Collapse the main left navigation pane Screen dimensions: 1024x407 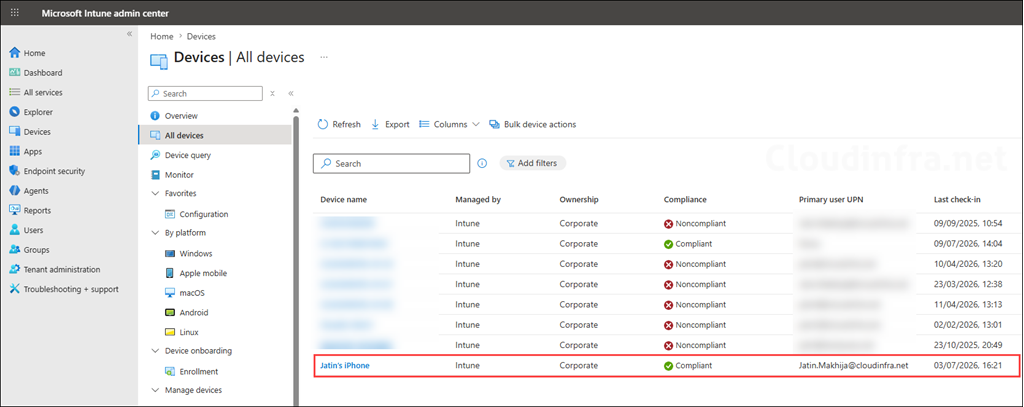point(129,34)
